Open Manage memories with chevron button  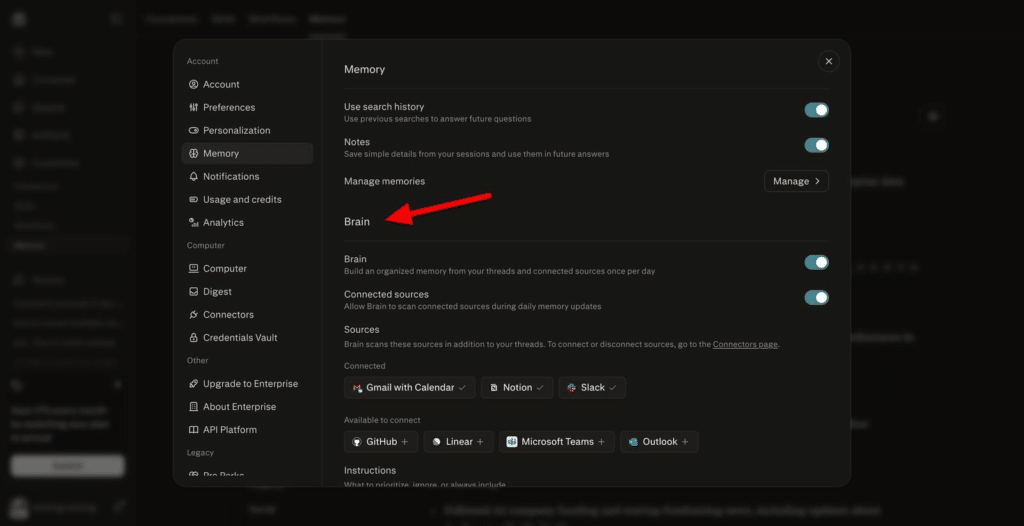click(x=796, y=181)
